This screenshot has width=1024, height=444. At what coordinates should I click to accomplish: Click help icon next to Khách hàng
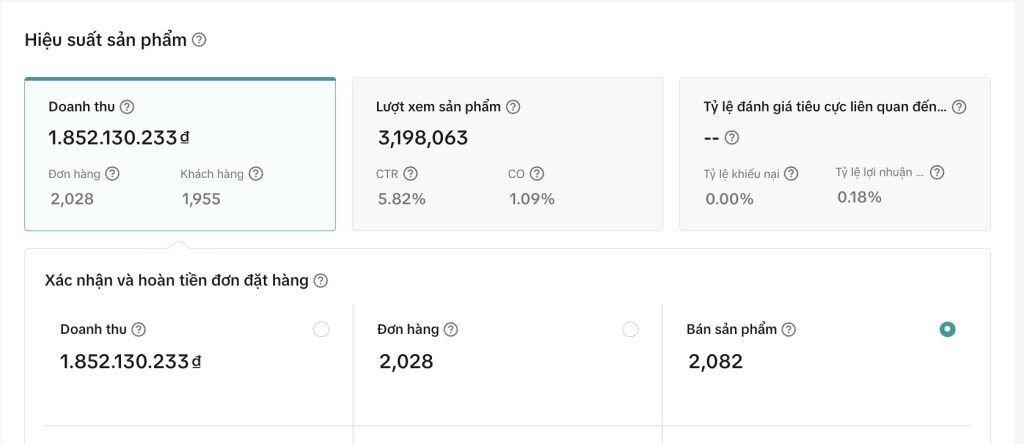click(x=256, y=174)
